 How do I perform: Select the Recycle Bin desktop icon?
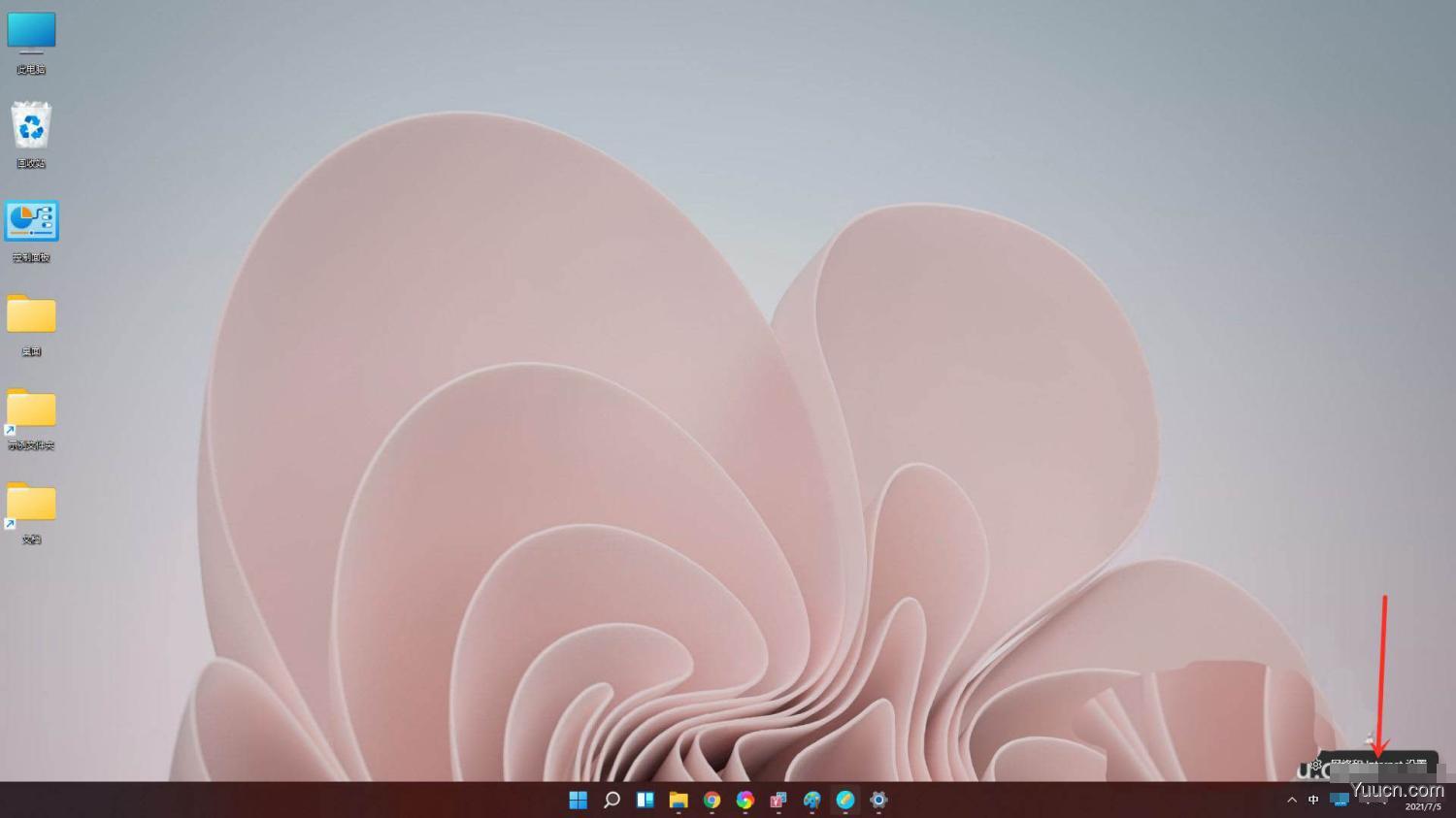point(31,135)
